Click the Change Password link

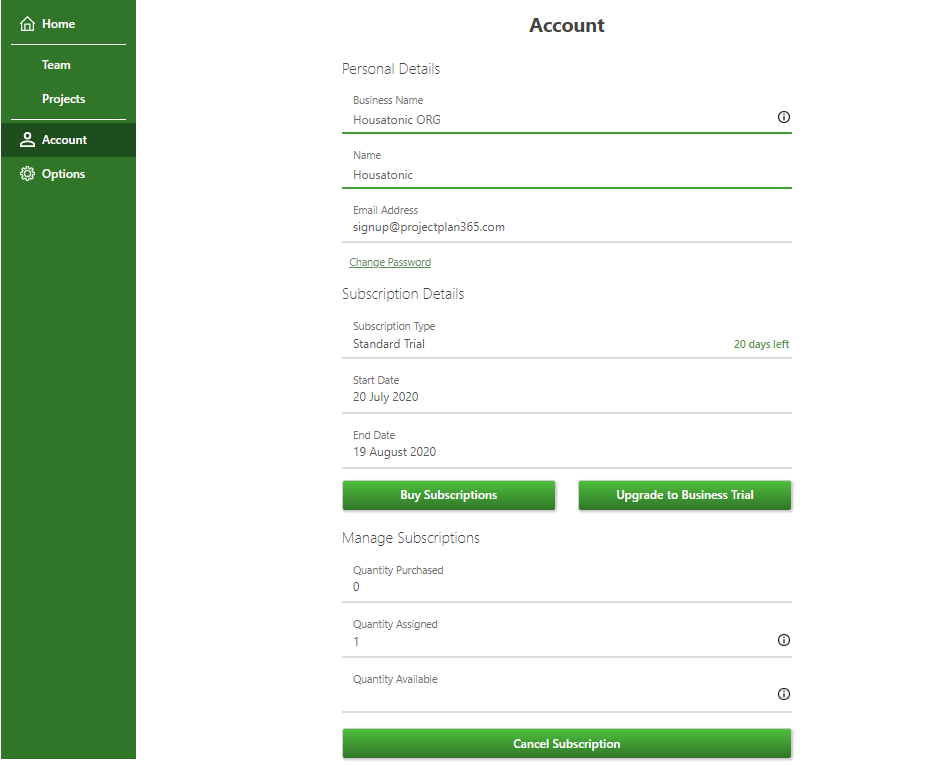[390, 262]
